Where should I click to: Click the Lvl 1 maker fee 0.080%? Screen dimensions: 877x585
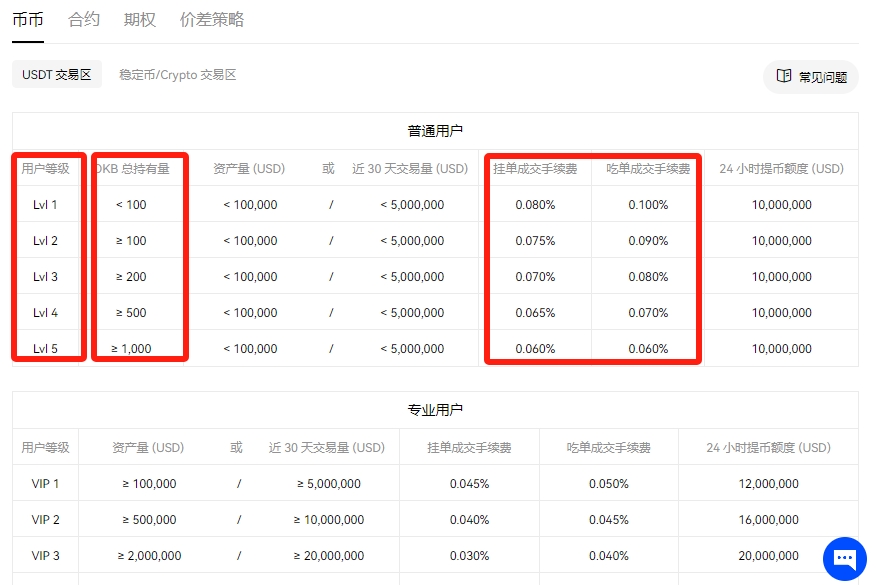tap(535, 205)
